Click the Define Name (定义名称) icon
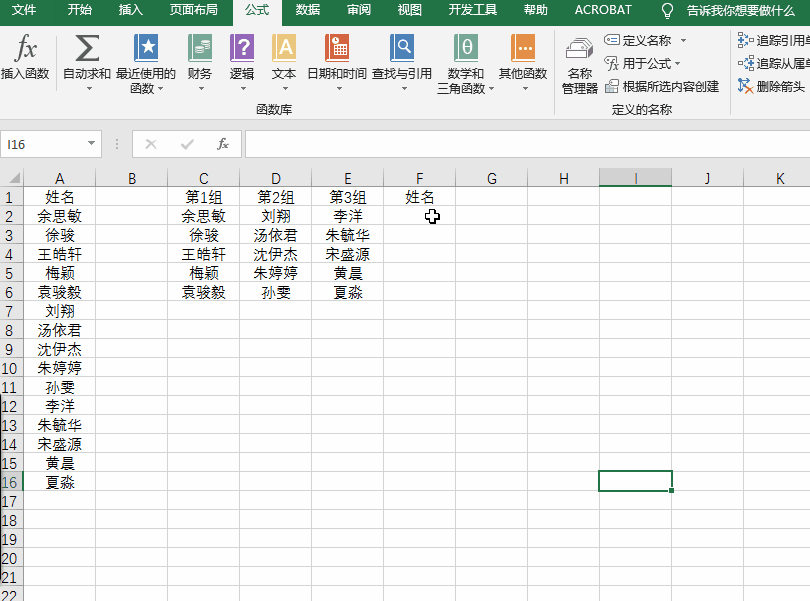 (x=612, y=40)
